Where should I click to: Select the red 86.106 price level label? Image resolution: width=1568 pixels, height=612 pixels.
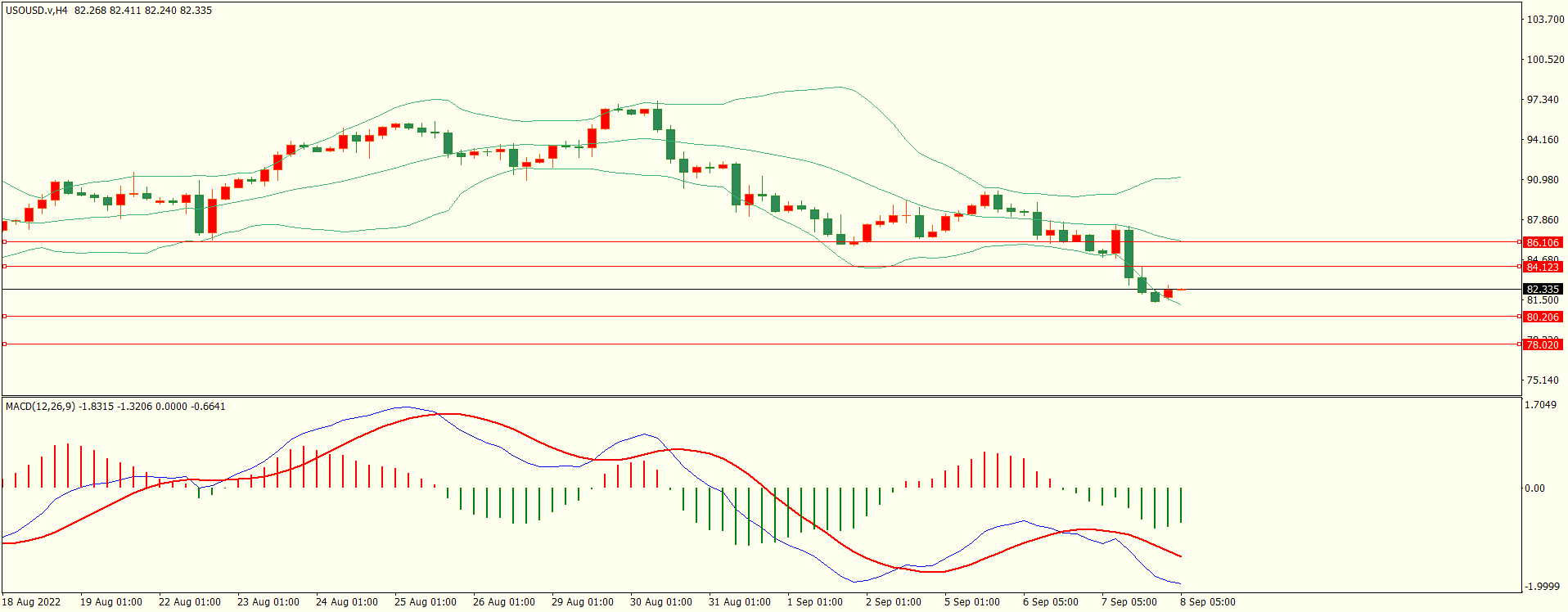tap(1543, 242)
